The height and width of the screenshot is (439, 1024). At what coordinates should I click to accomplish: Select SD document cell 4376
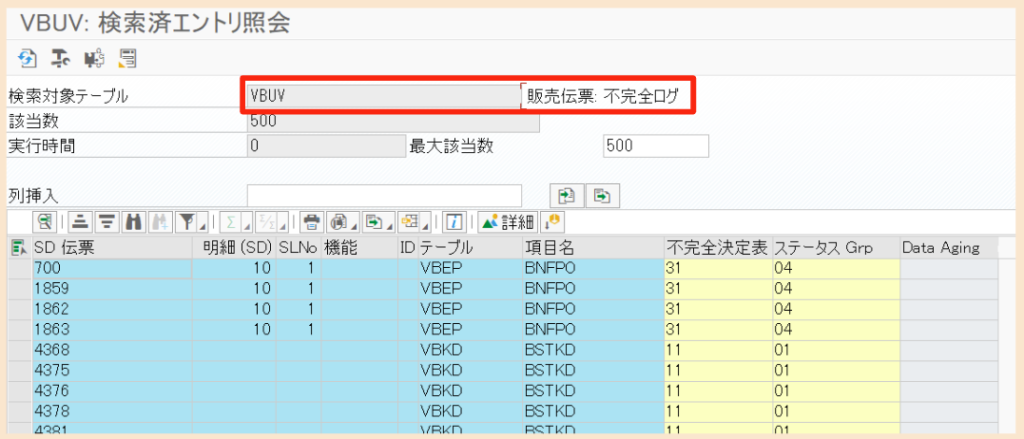(112, 391)
